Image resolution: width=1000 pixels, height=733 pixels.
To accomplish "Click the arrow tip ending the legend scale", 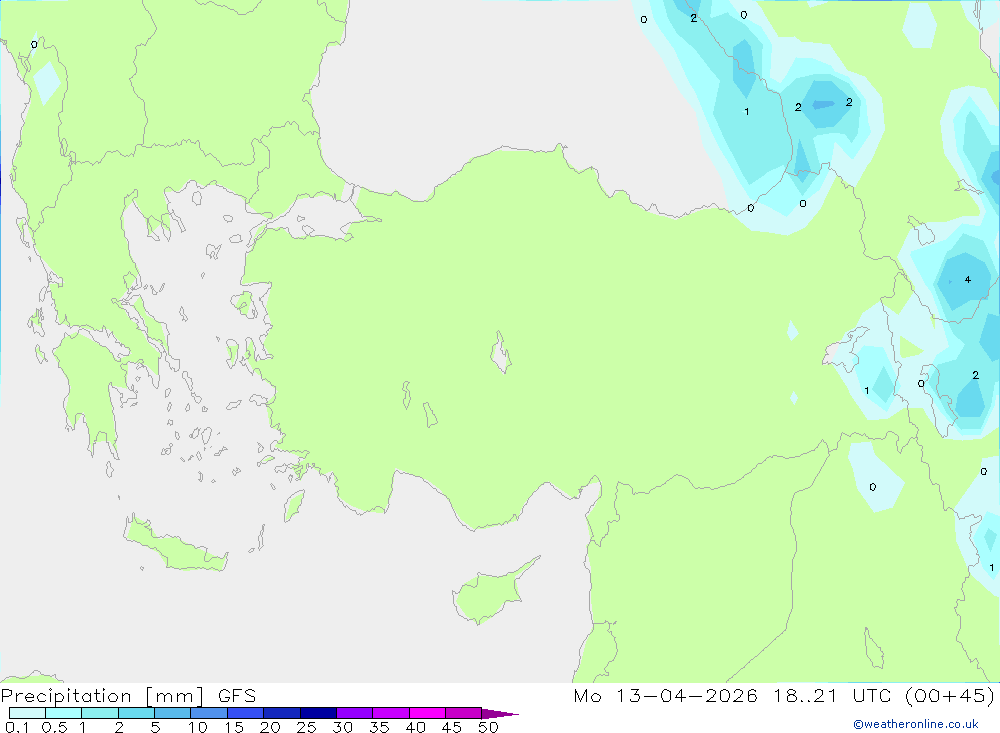I will pyautogui.click(x=501, y=714).
